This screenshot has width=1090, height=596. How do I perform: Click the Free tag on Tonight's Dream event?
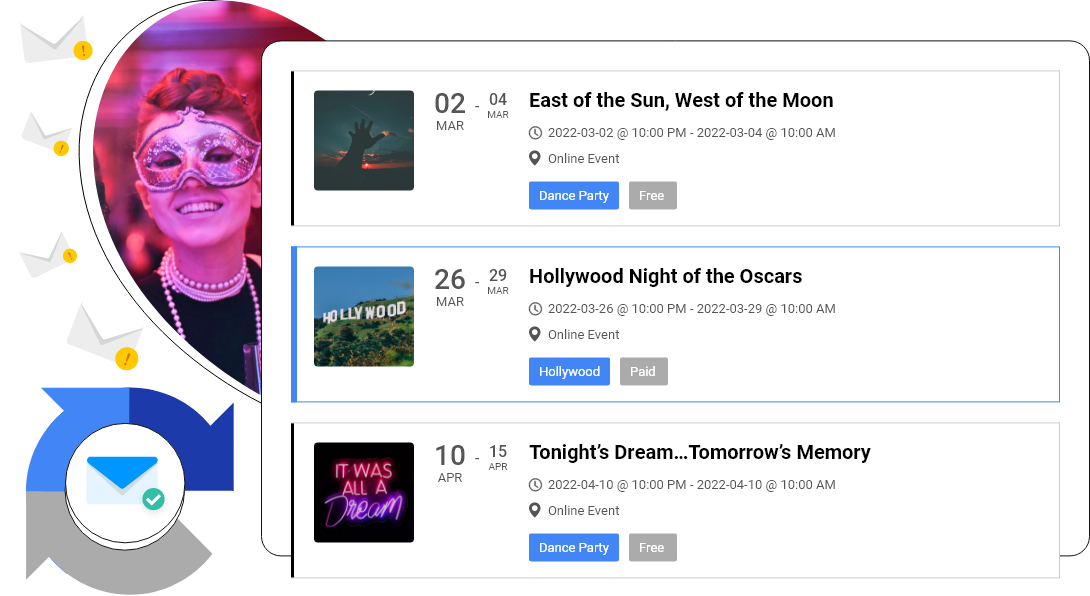652,548
